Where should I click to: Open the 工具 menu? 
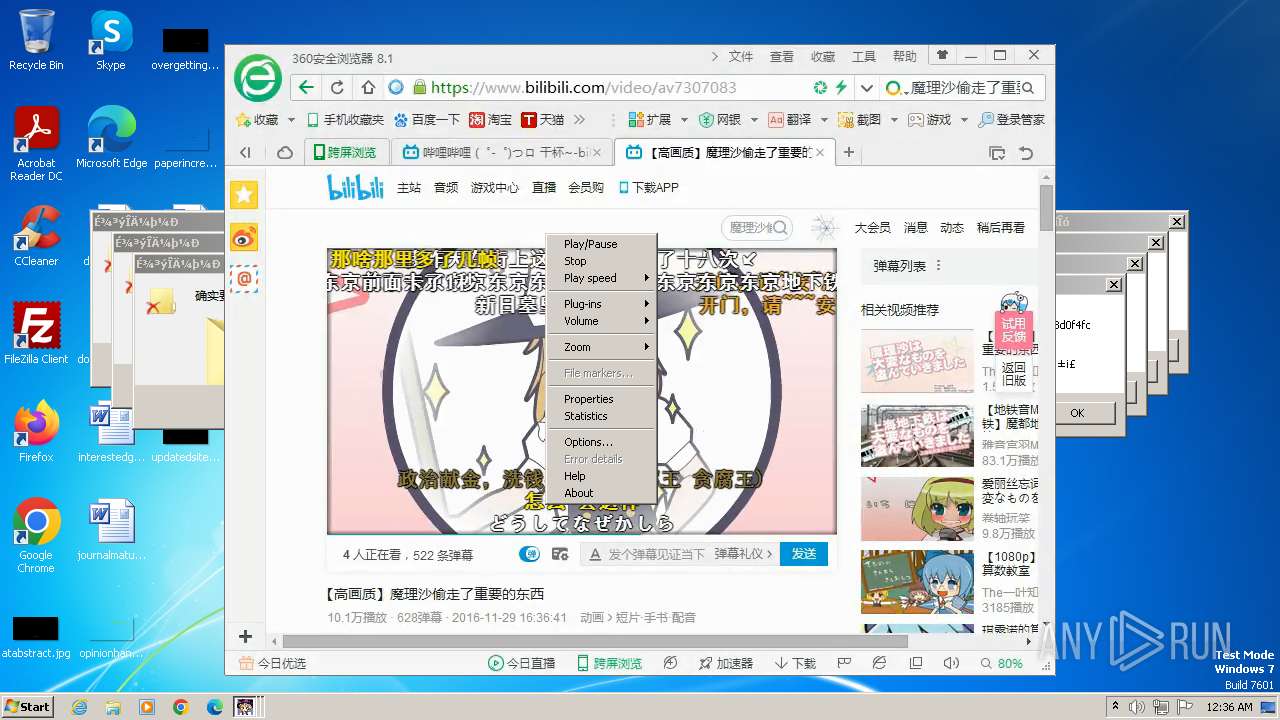(x=864, y=57)
